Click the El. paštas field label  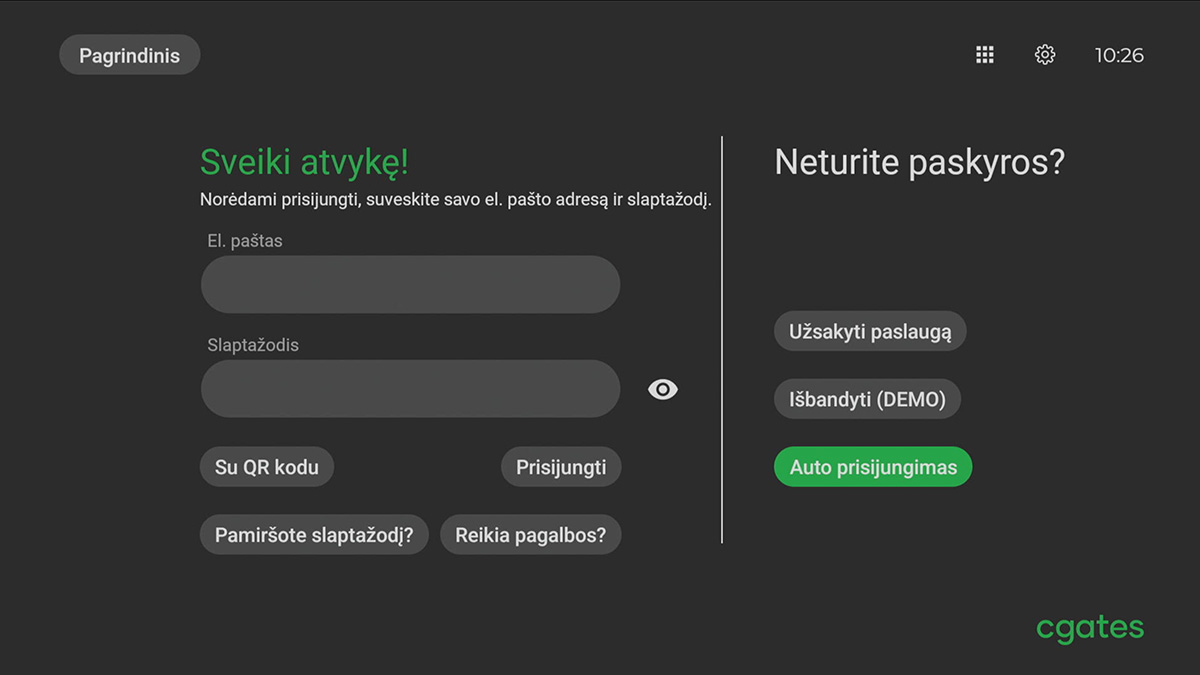tap(245, 241)
